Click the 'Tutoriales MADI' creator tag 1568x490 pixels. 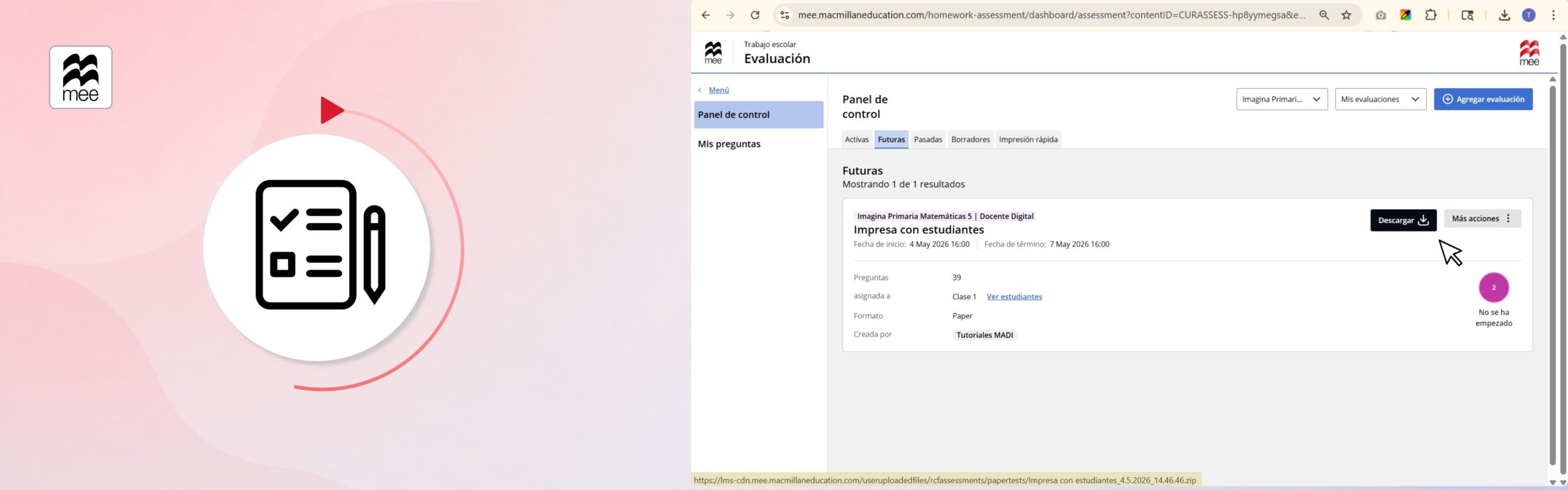(984, 335)
